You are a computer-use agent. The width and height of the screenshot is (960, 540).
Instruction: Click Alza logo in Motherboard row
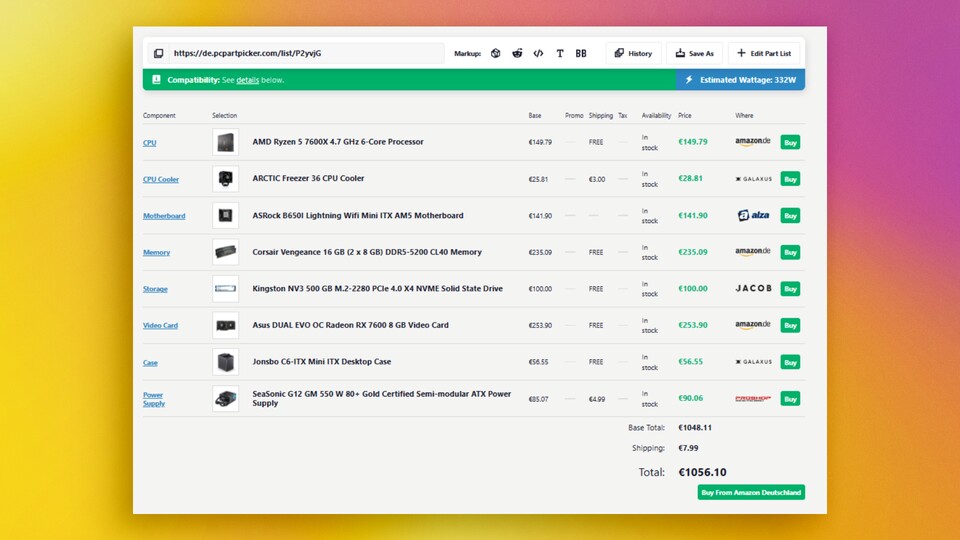tap(753, 215)
